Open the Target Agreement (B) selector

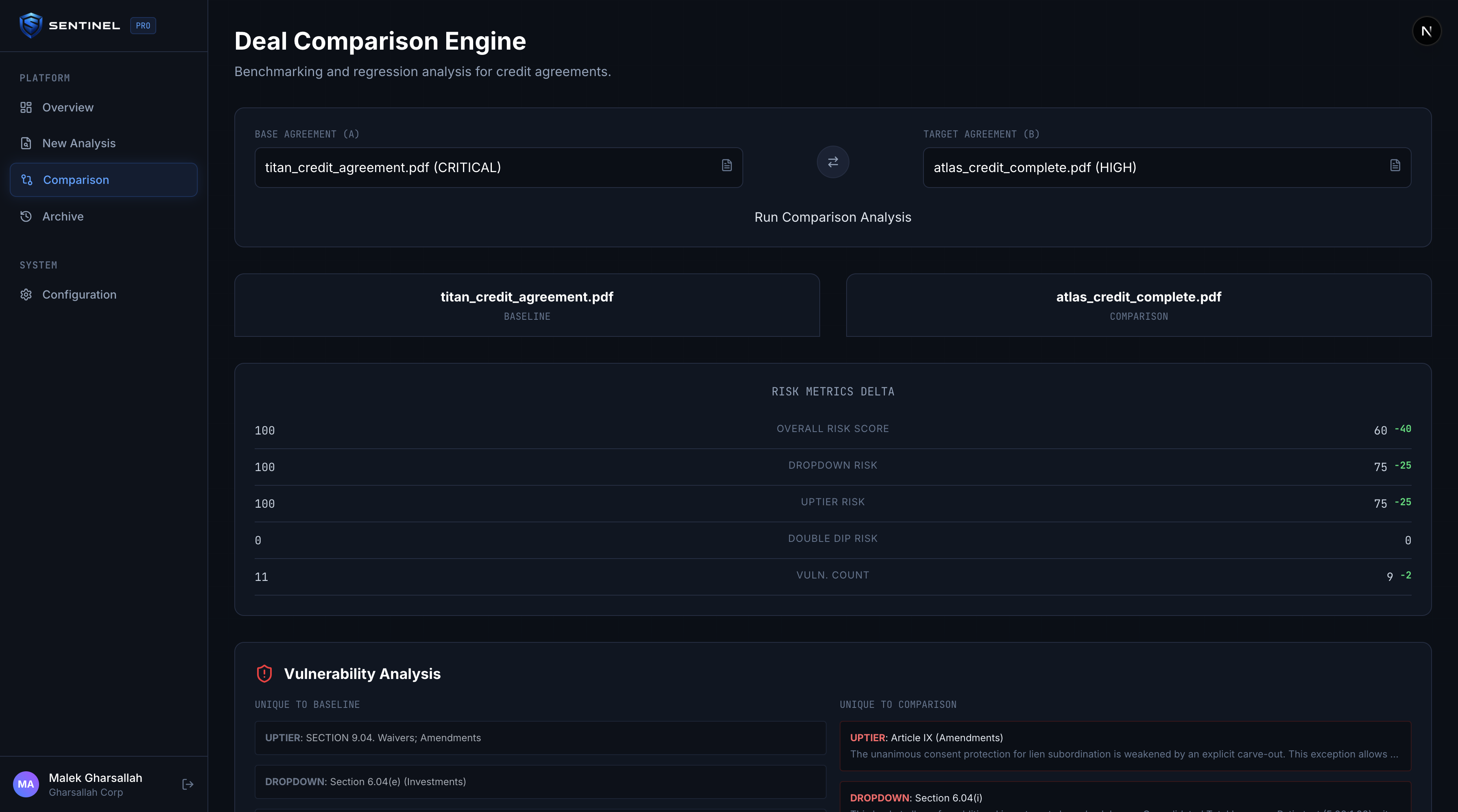coord(1155,168)
